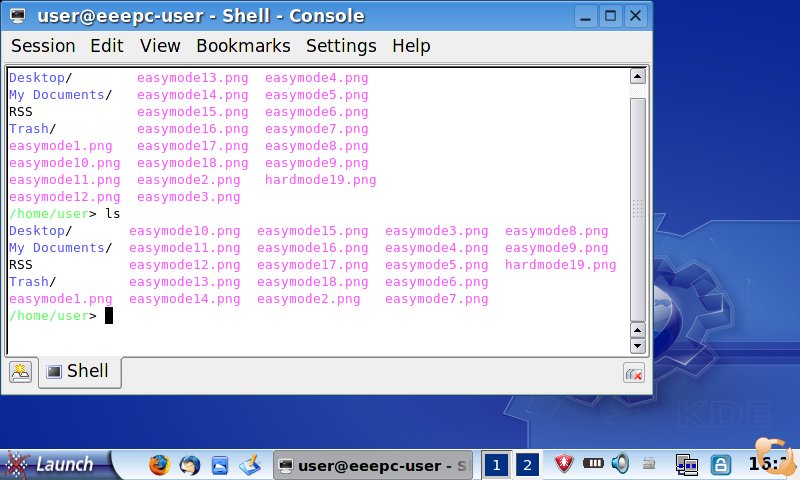Click the lock icon in the tray
800x480 pixels.
[x=718, y=465]
